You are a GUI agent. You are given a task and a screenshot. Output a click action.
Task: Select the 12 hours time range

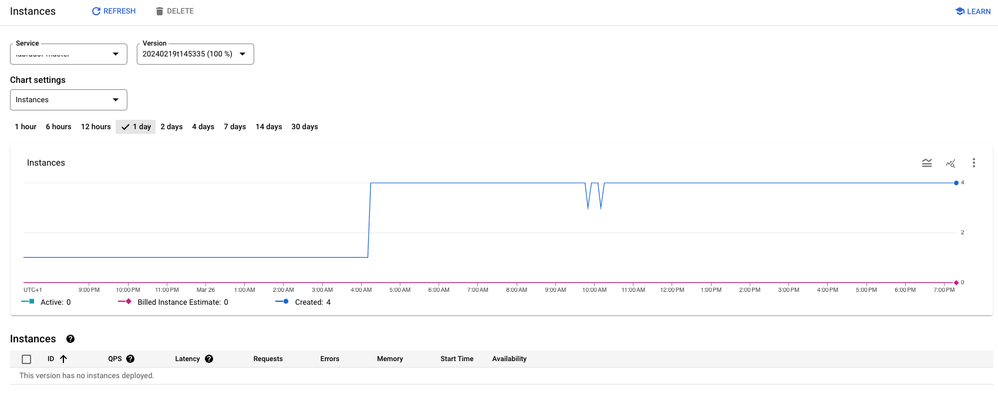point(95,127)
